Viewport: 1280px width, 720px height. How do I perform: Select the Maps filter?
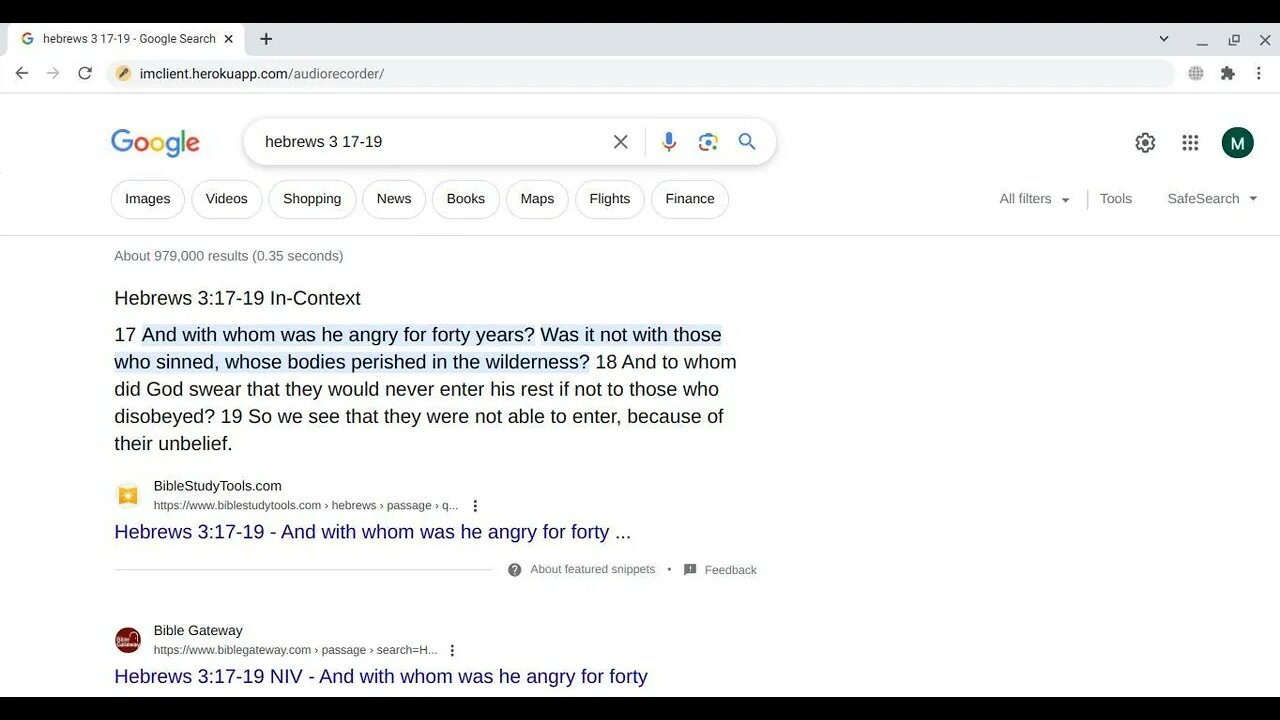tap(537, 199)
